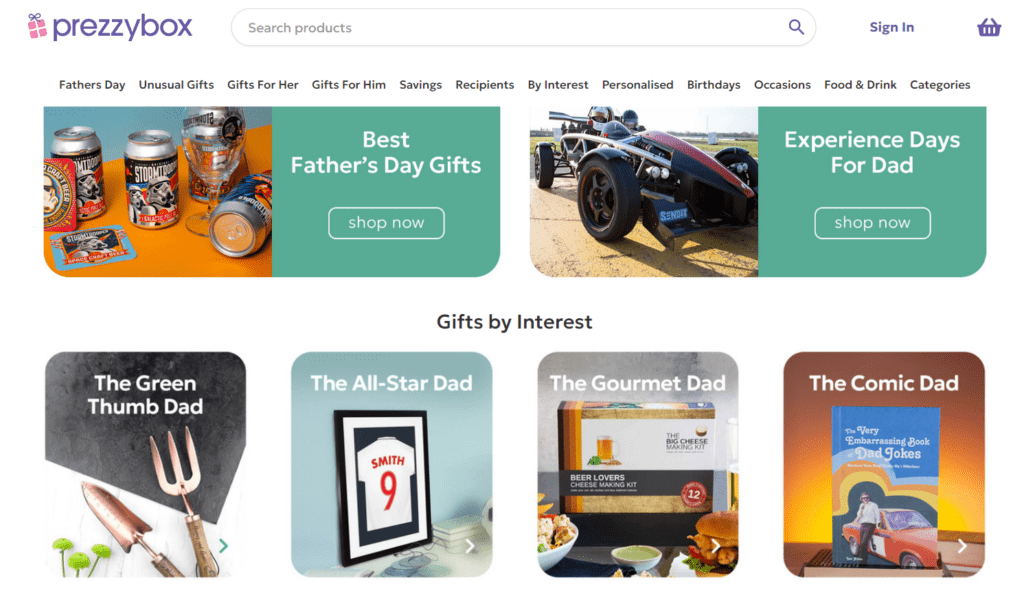Shop now for Best Father's Day Gifts
Viewport: 1024px width, 589px height.
coord(386,223)
